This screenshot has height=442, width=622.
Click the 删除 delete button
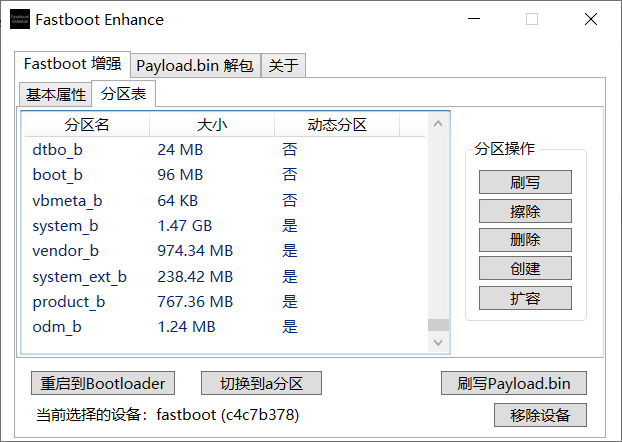point(525,240)
